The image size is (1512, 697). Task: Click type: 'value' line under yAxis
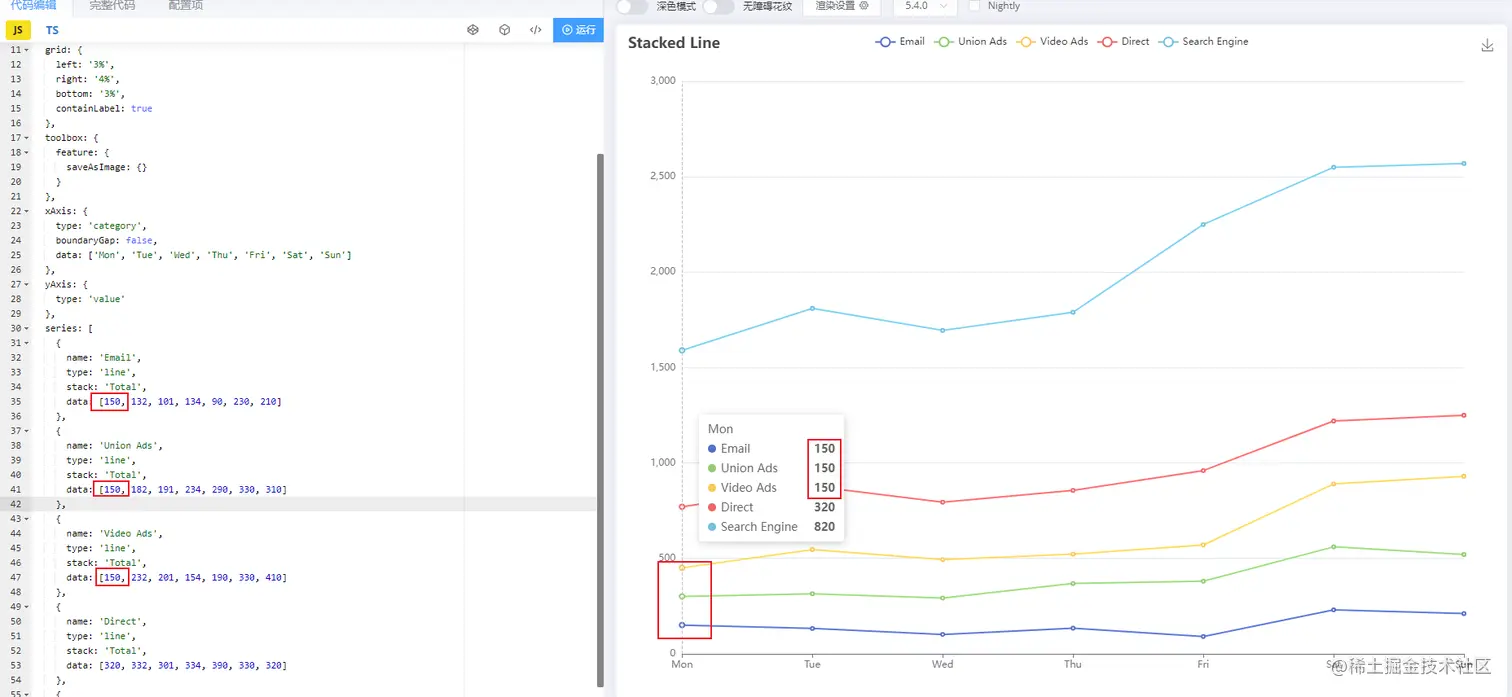tap(90, 299)
